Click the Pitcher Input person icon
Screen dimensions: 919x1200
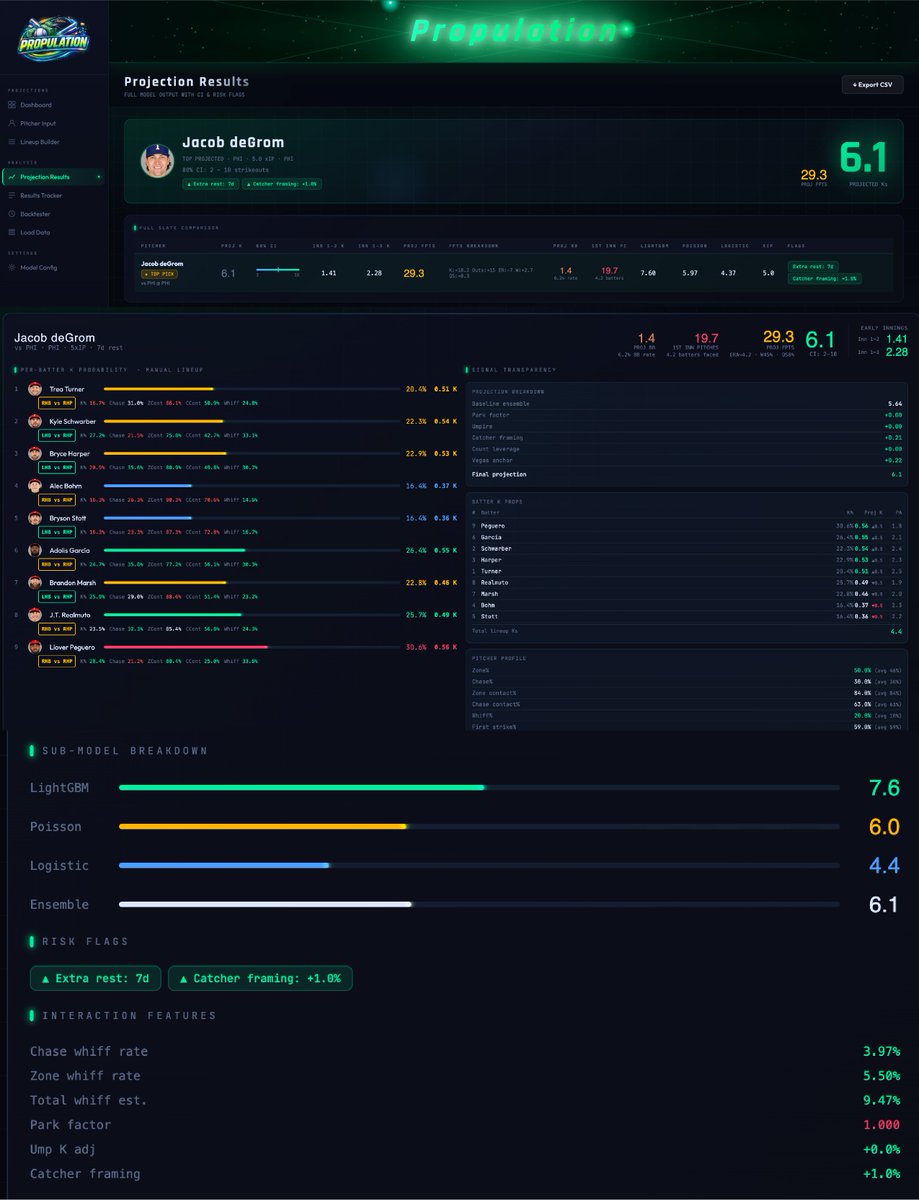(12, 123)
